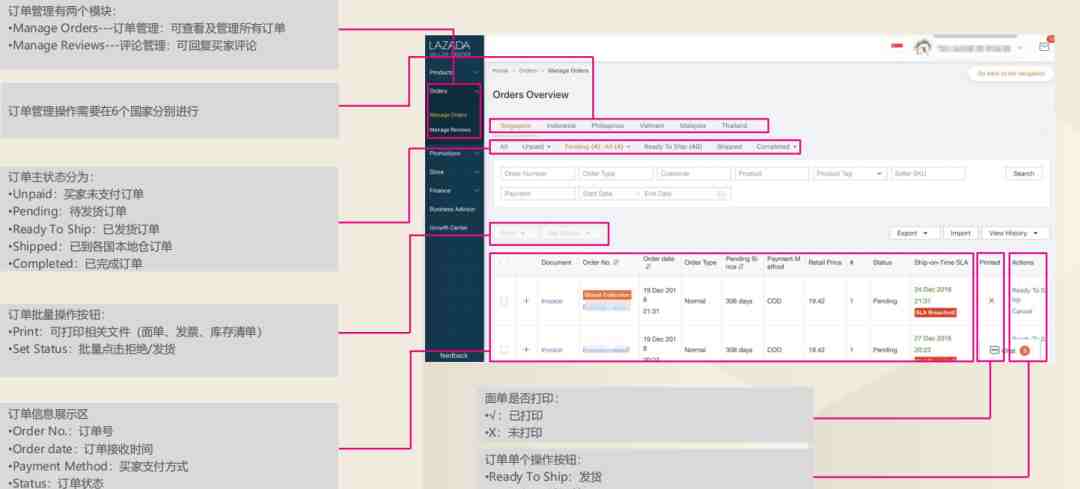
Task: Click the seller profile avatar icon
Action: (922, 48)
